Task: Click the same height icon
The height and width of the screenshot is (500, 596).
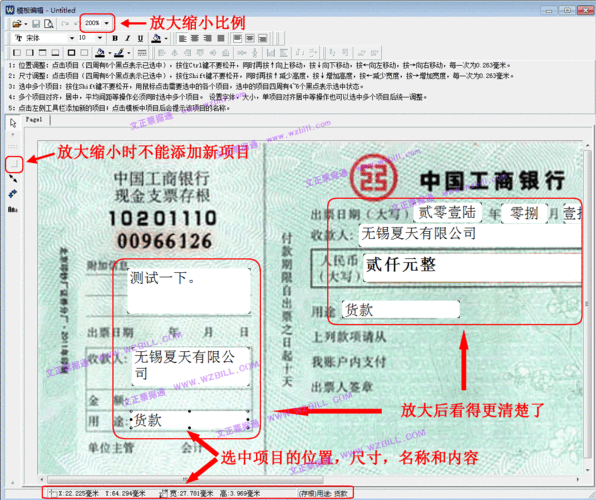Action: 284,52
